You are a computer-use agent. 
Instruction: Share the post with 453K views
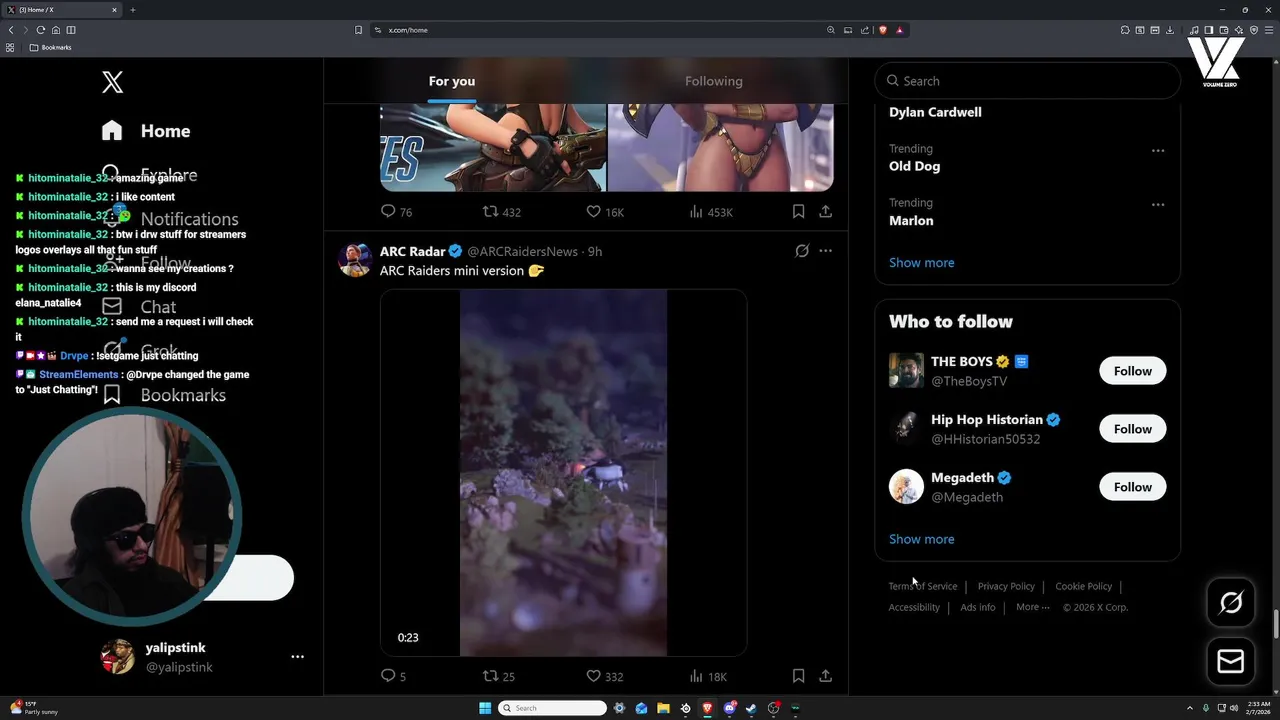(825, 212)
